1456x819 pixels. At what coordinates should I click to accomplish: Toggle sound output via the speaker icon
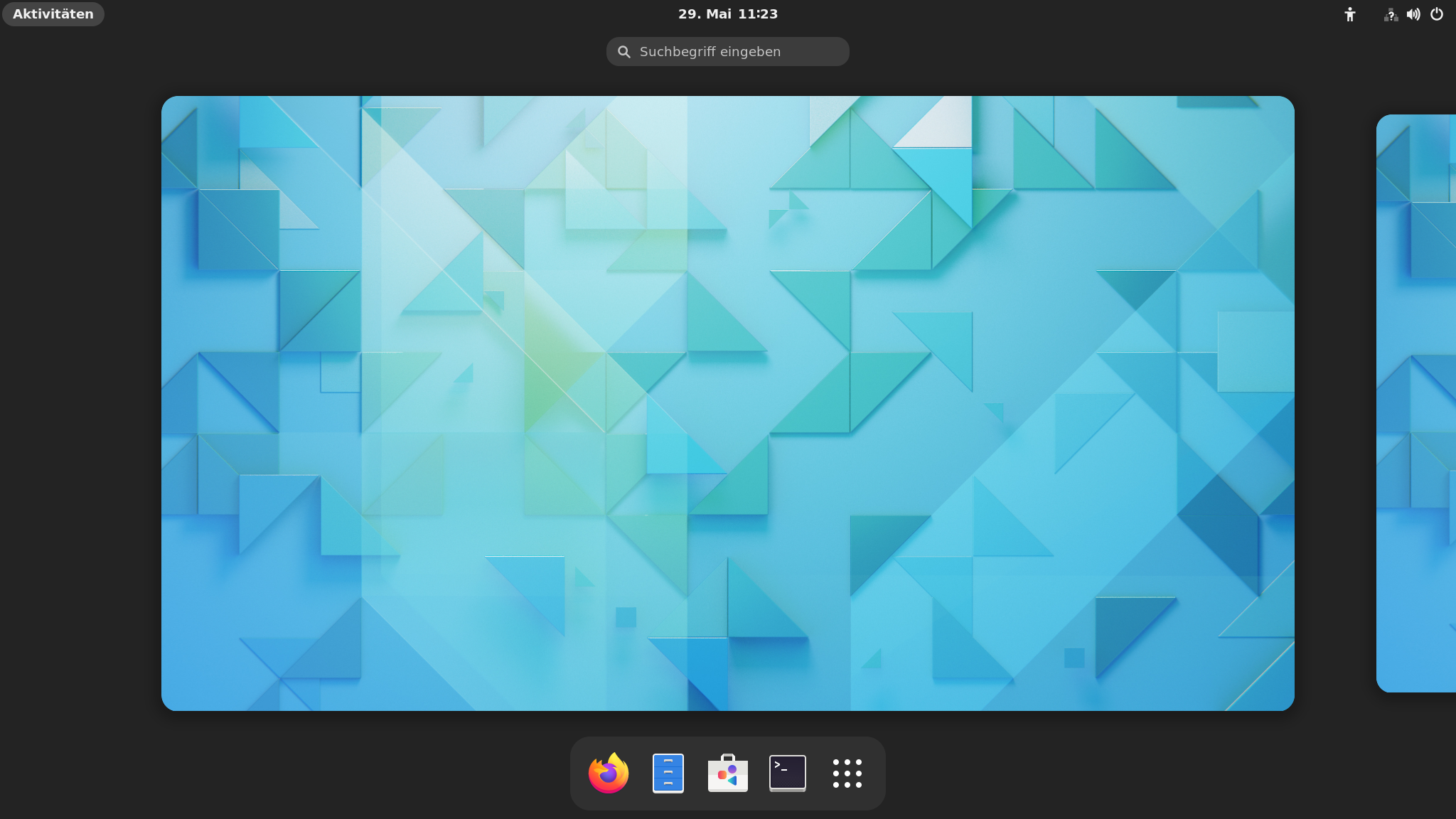click(x=1413, y=14)
